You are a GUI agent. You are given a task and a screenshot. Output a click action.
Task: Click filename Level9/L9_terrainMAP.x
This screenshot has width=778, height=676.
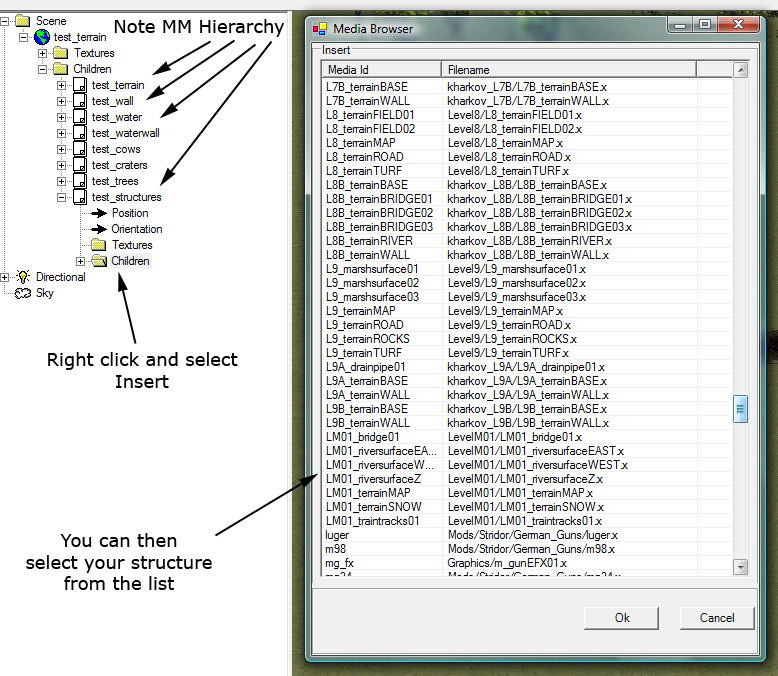[x=505, y=311]
